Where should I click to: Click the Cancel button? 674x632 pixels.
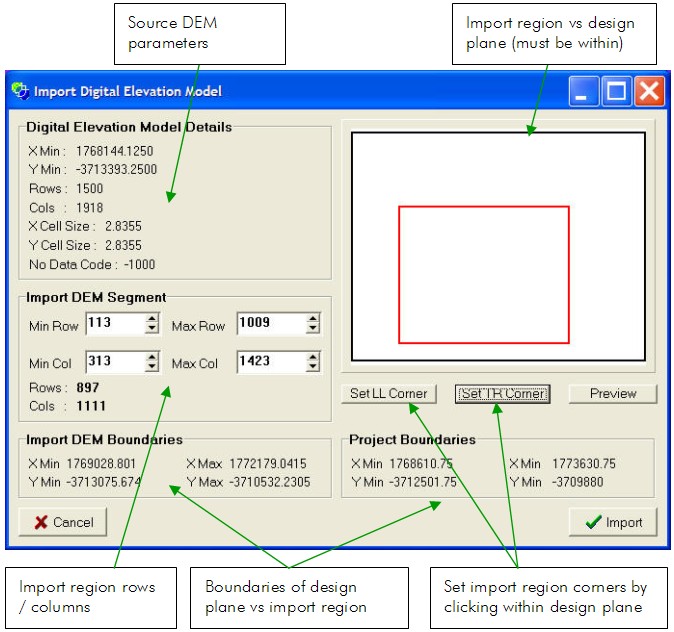point(63,522)
